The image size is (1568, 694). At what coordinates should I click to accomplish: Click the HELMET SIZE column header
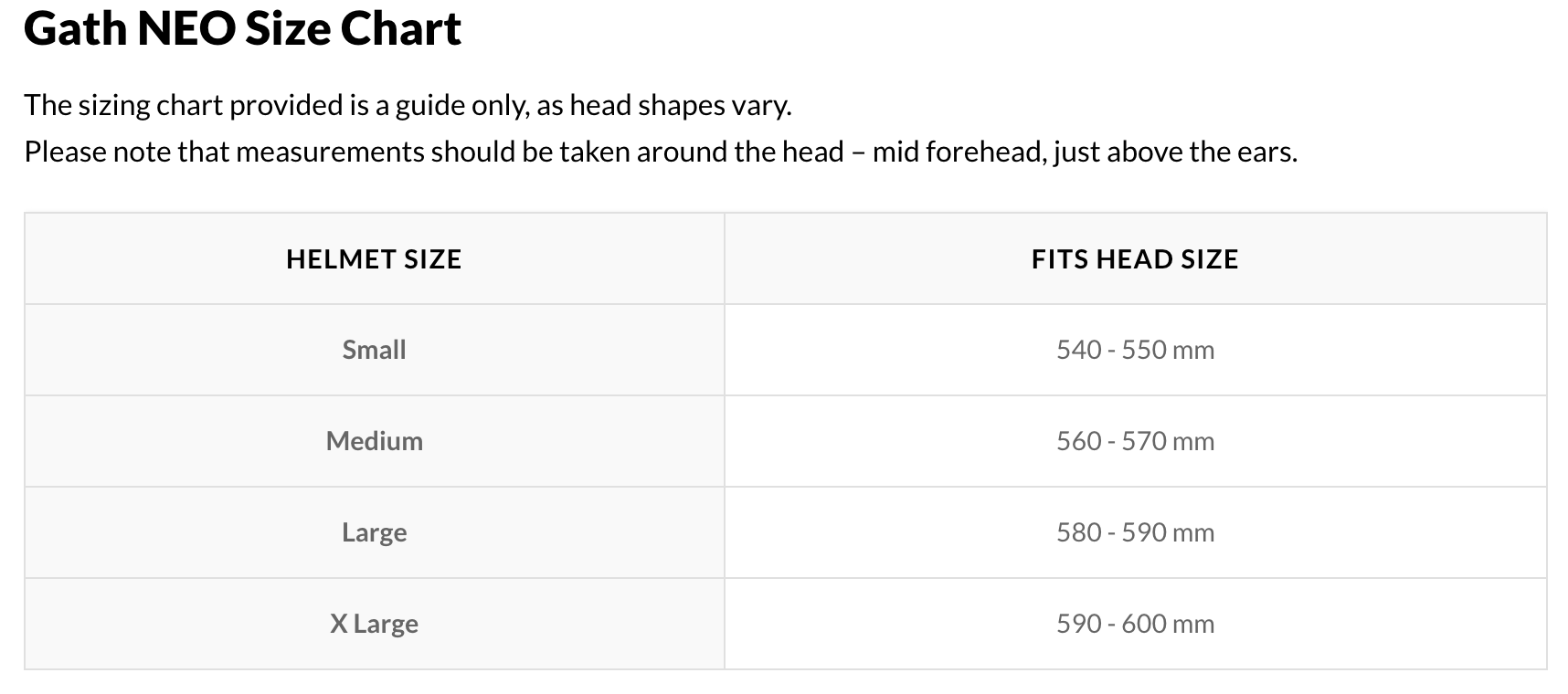[x=374, y=259]
